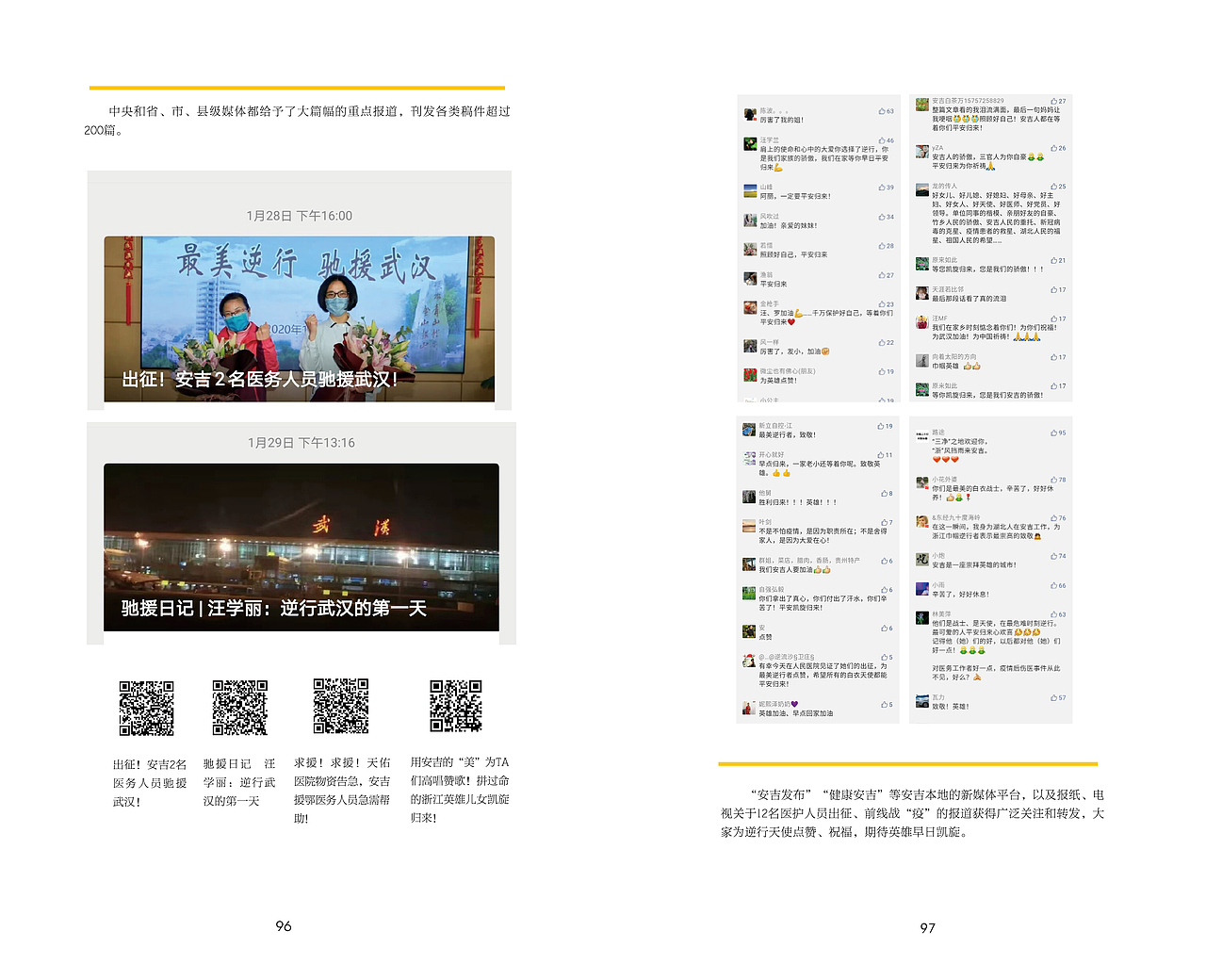Select QR code above 出征！安吉2名 caption
Viewport: 1206px width, 980px height.
[146, 708]
